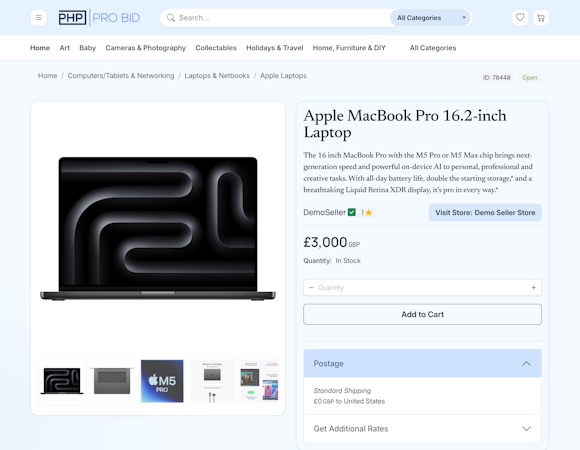
Task: Click the verified seller green checkmark
Action: [352, 212]
